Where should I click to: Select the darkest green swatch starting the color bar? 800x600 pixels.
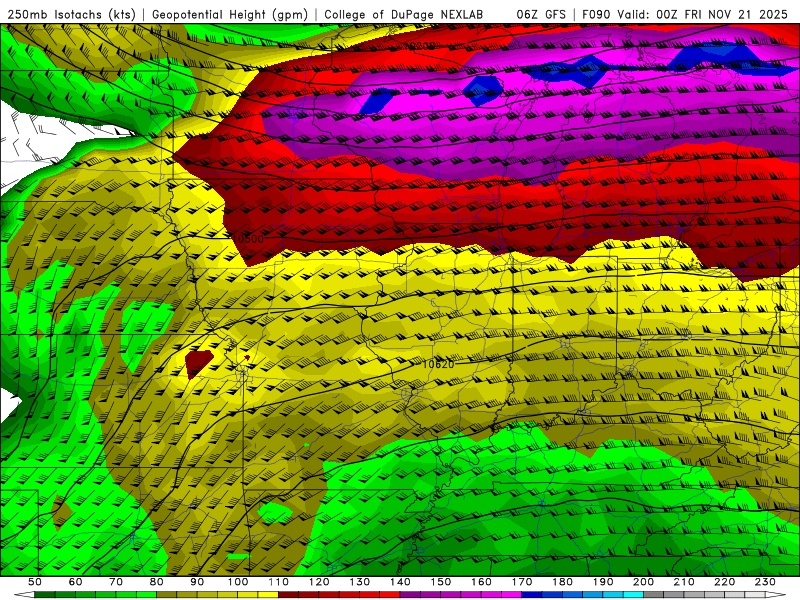tap(45, 595)
